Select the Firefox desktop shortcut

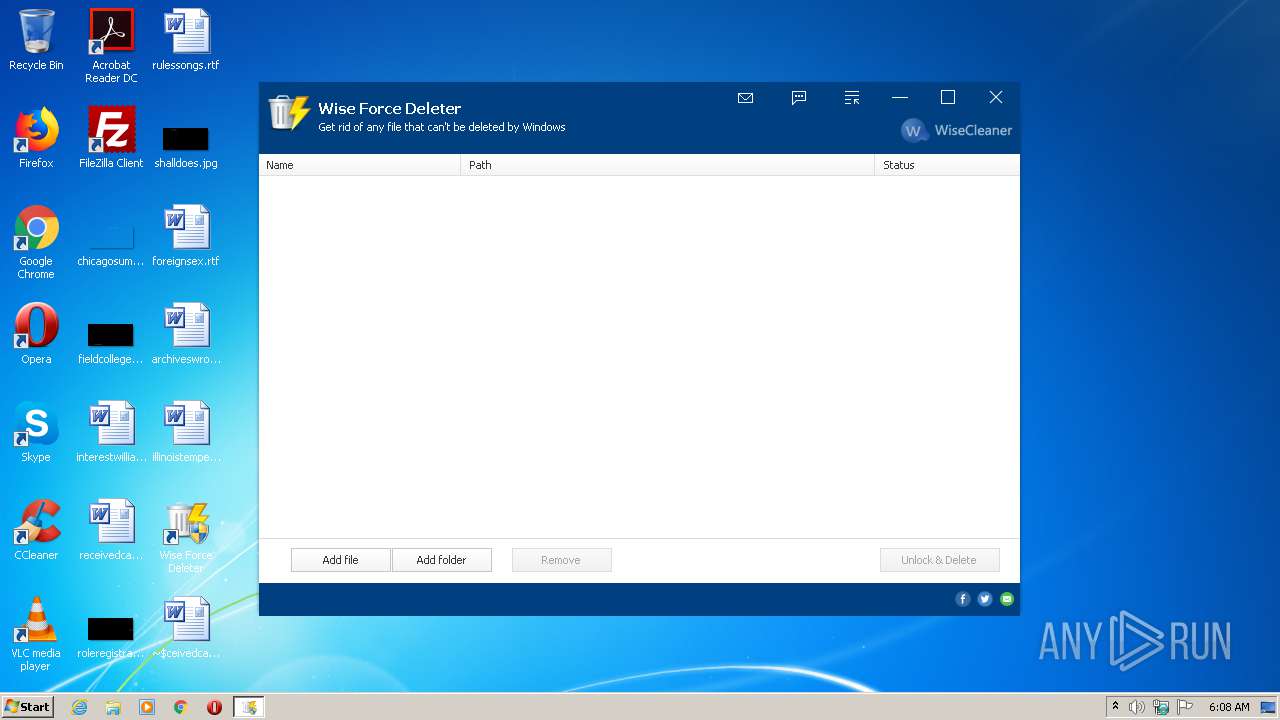36,138
